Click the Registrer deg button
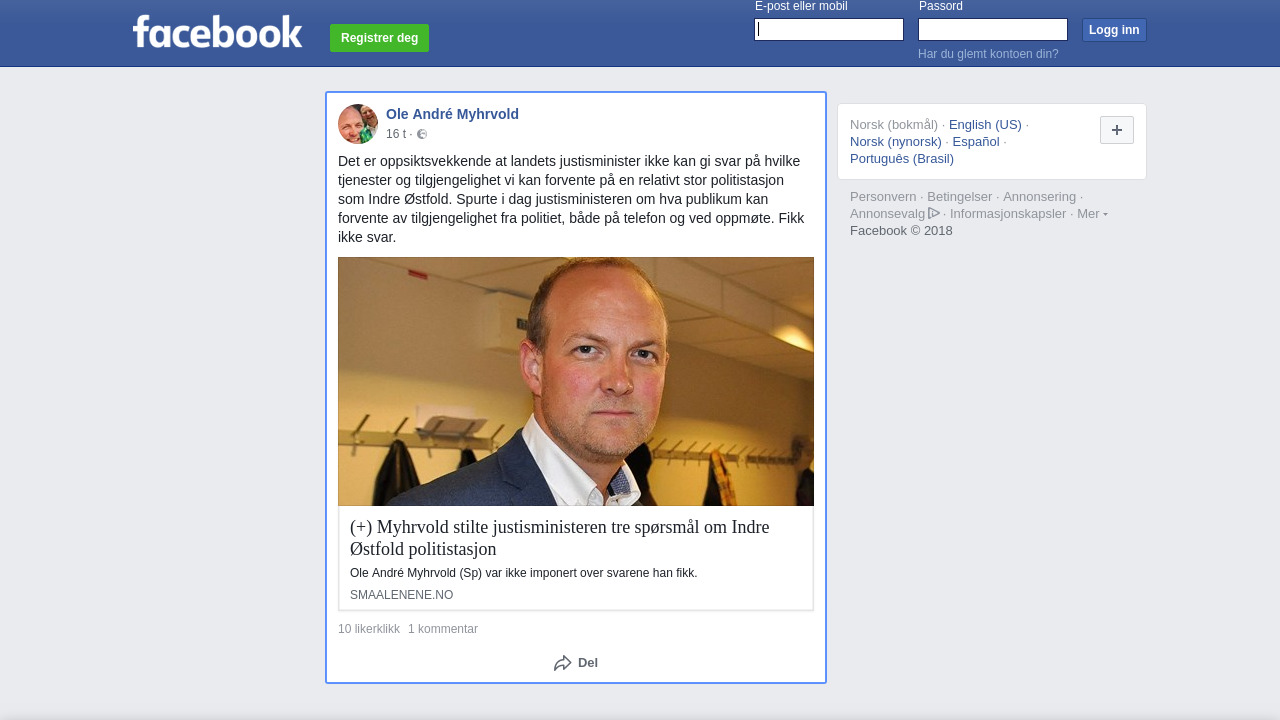The image size is (1280, 720). [379, 38]
